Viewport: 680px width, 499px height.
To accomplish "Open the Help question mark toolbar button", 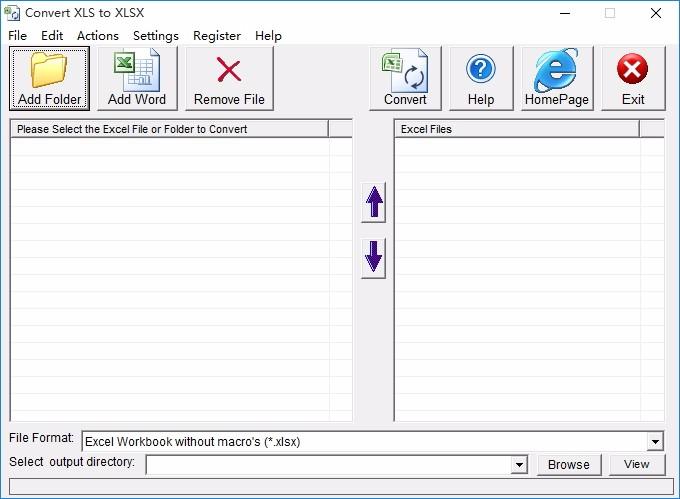I will pyautogui.click(x=481, y=78).
